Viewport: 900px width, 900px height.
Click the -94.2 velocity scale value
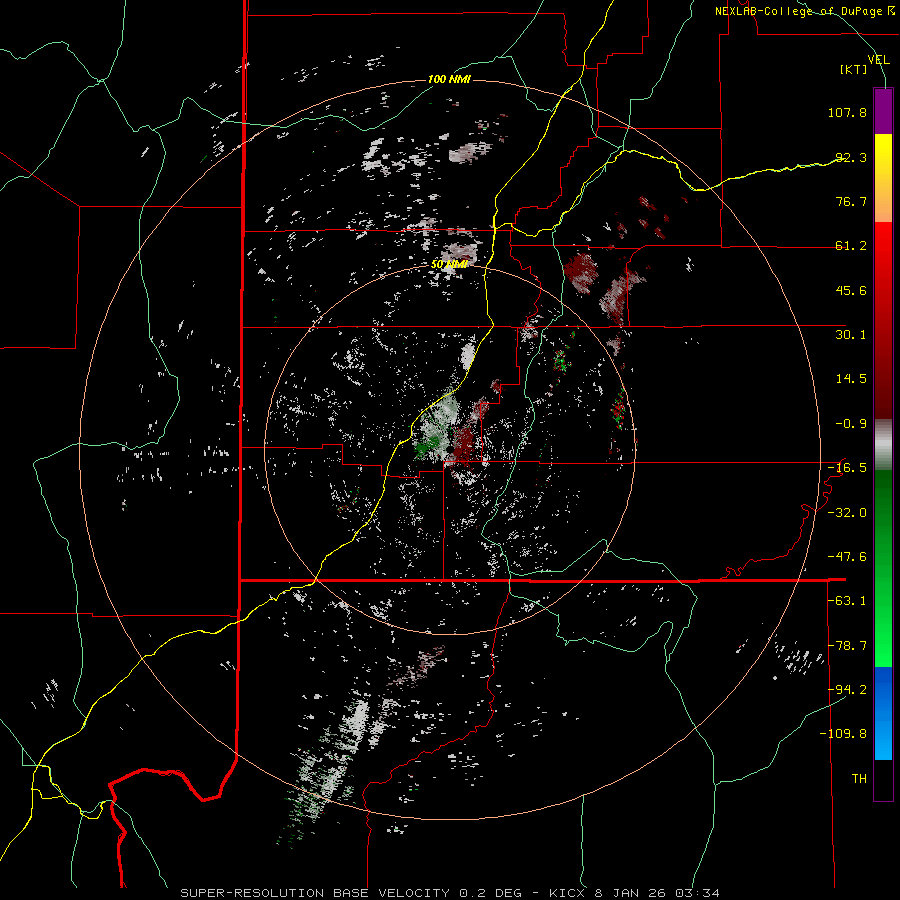847,689
